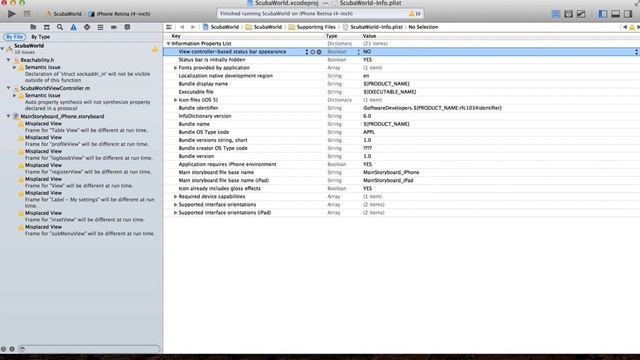Open the NO value popup at row end
Viewport: 640px width, 360px height.
636,52
